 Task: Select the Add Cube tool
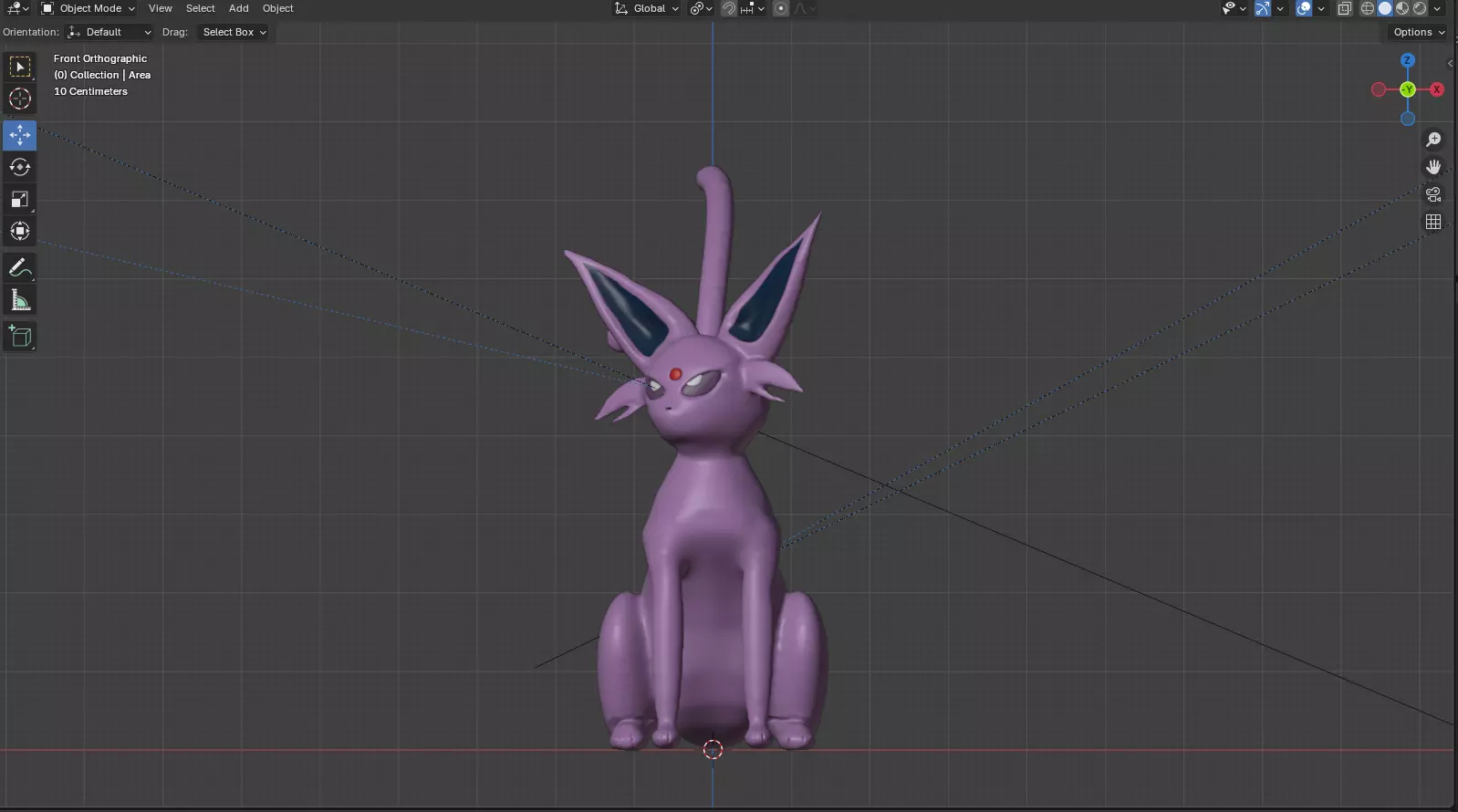click(20, 337)
